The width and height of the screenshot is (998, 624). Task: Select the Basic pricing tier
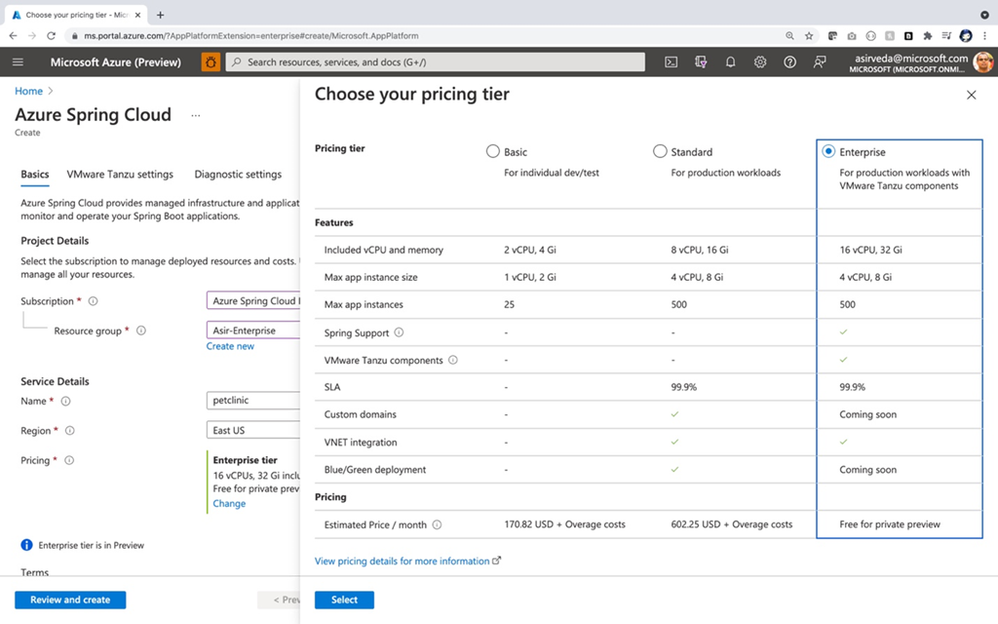tap(493, 152)
